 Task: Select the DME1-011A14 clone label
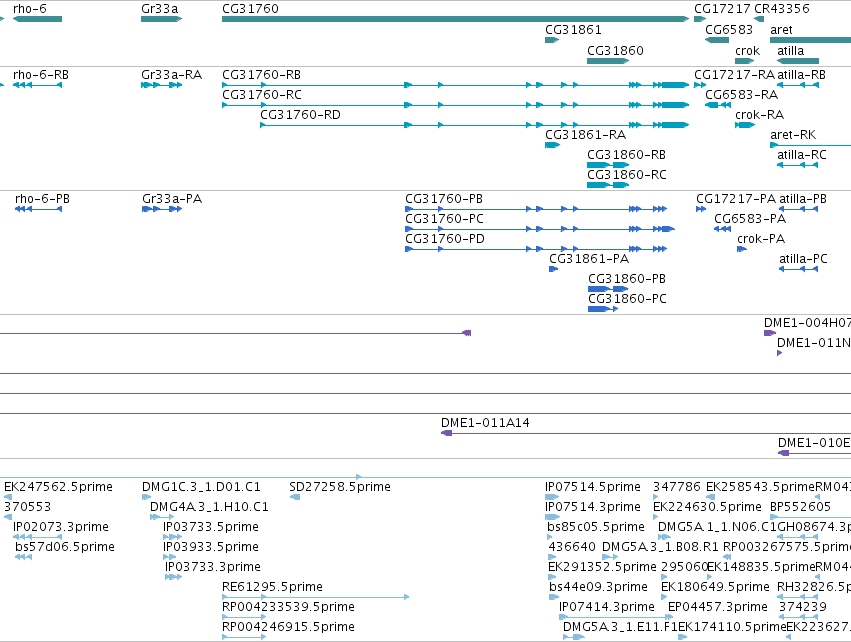[485, 423]
